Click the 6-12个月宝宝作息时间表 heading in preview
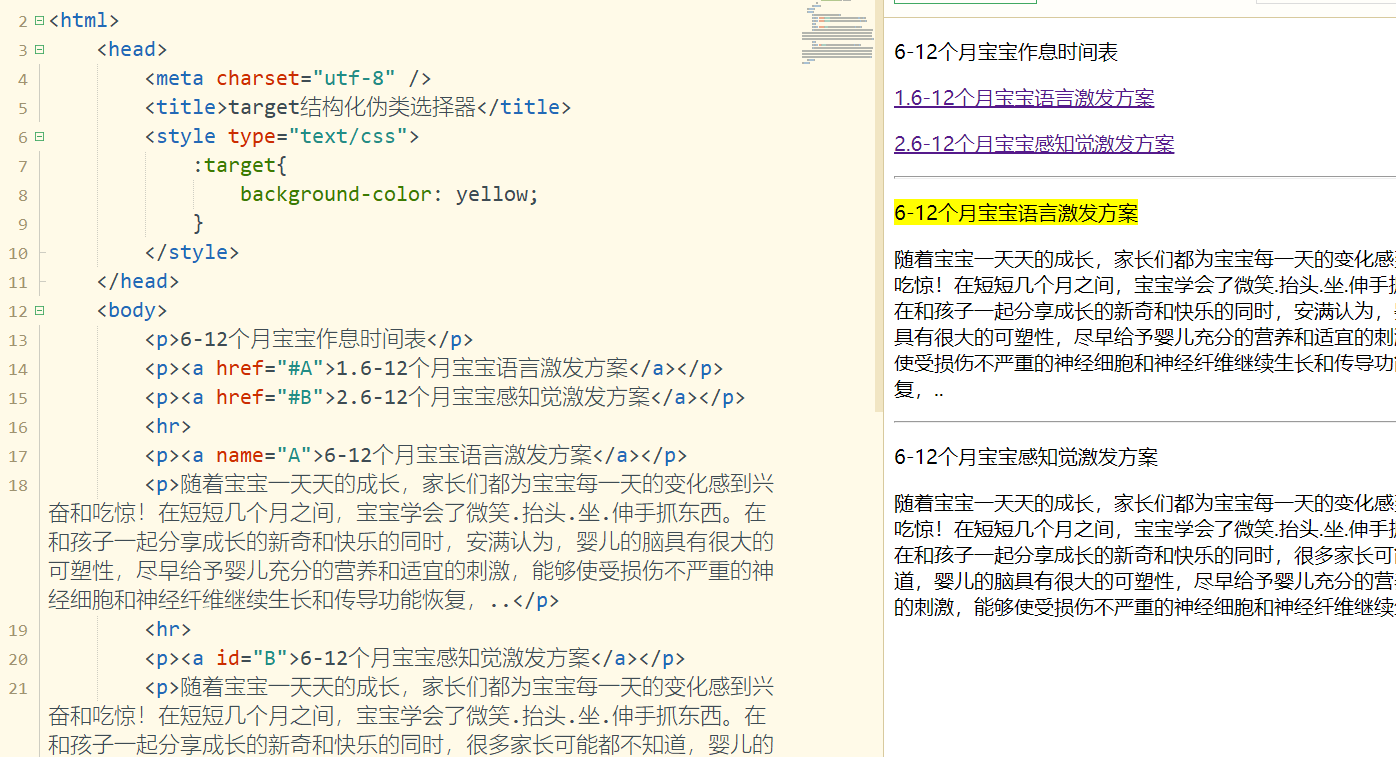This screenshot has width=1396, height=757. pos(1006,52)
